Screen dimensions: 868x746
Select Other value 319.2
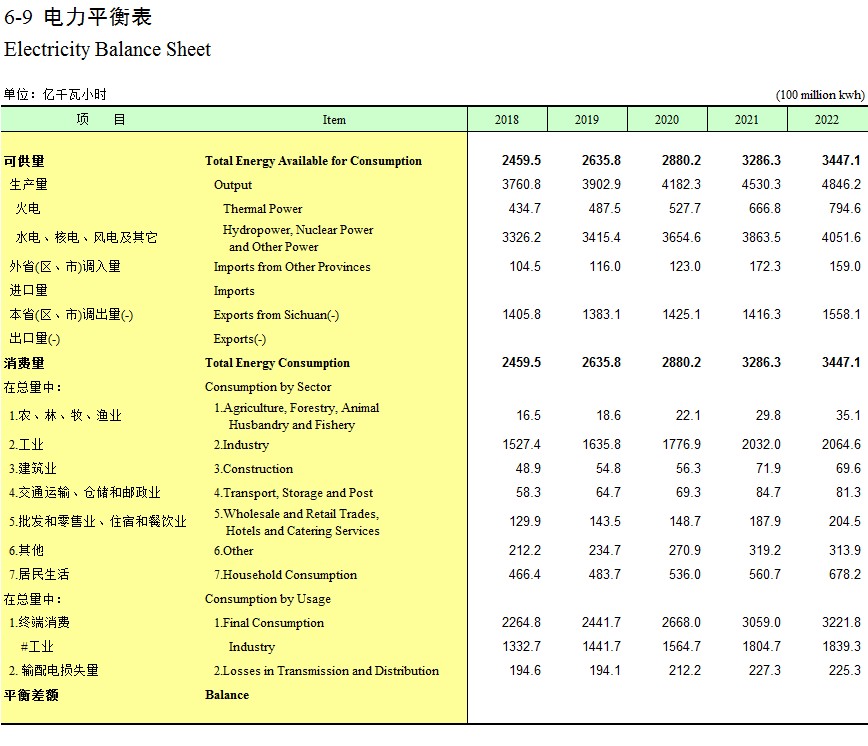[x=765, y=550]
